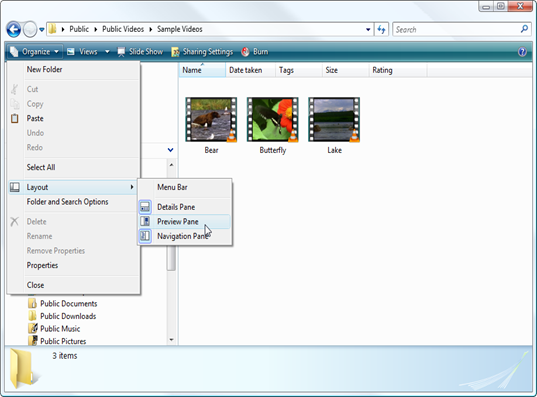Viewport: 537px width, 397px height.
Task: Start the Slide Show
Action: (x=140, y=52)
